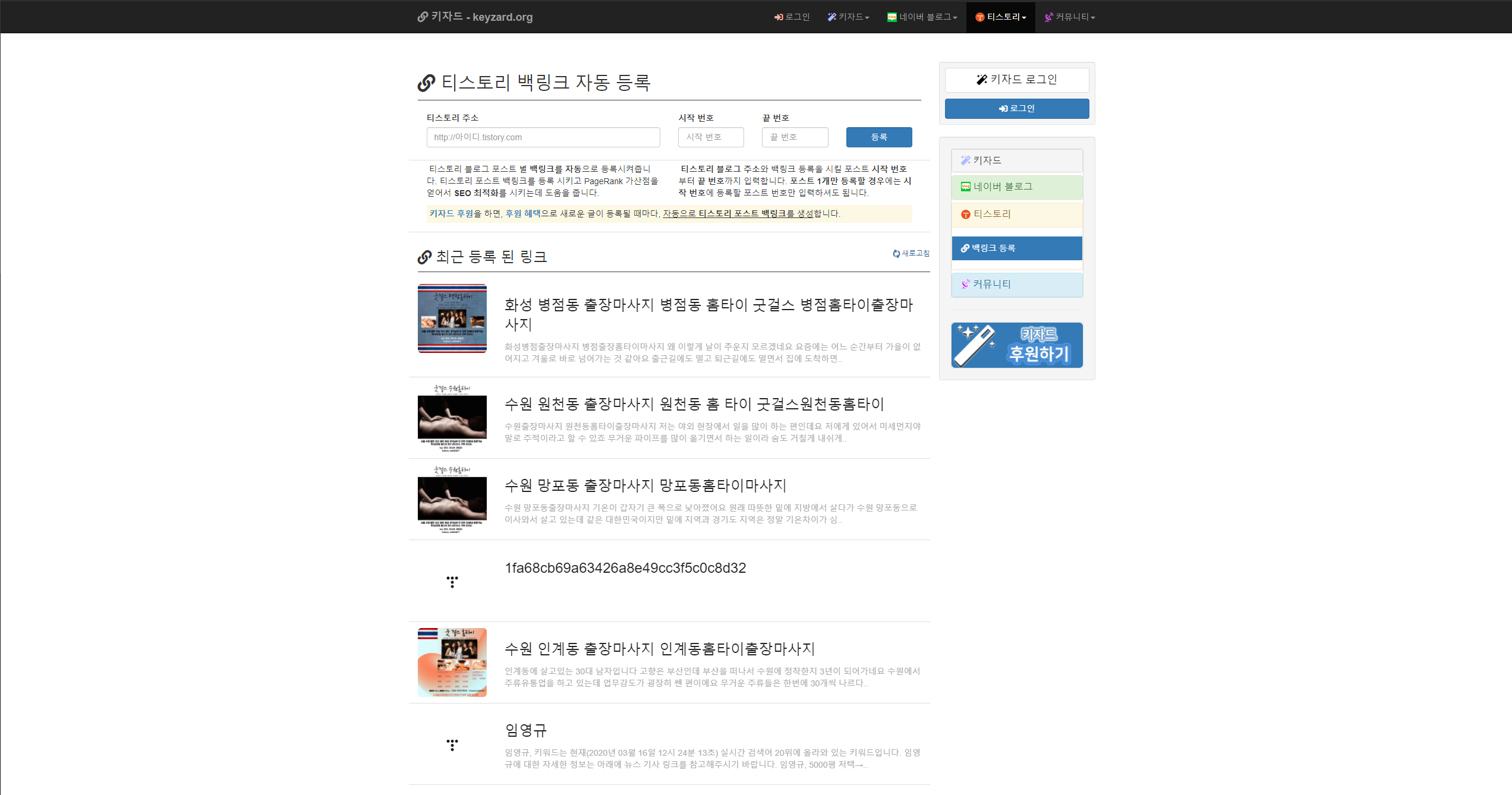
Task: Click the refresh icon next to 새로고침
Action: pyautogui.click(x=896, y=254)
